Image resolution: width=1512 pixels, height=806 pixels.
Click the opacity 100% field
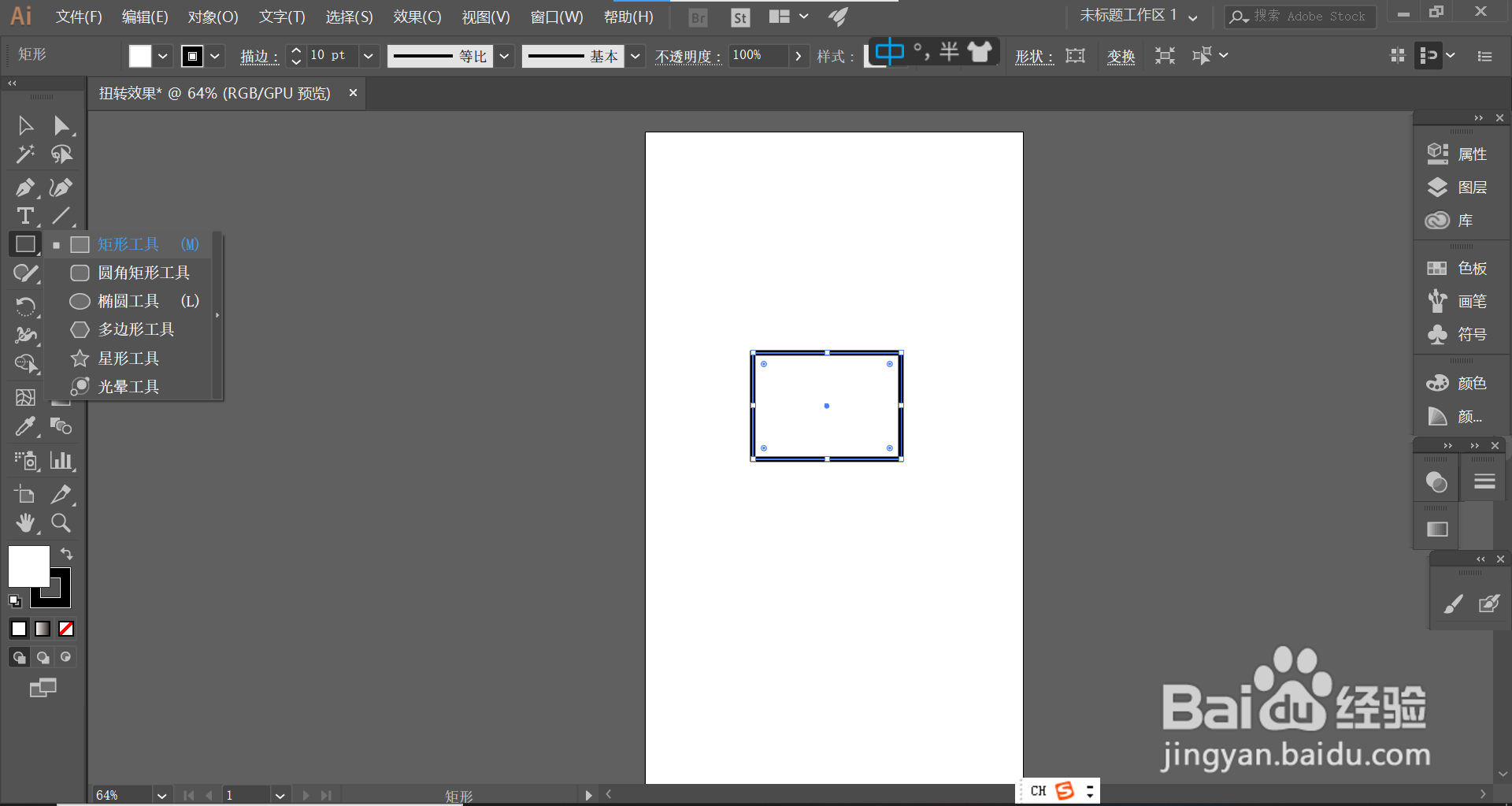[758, 55]
